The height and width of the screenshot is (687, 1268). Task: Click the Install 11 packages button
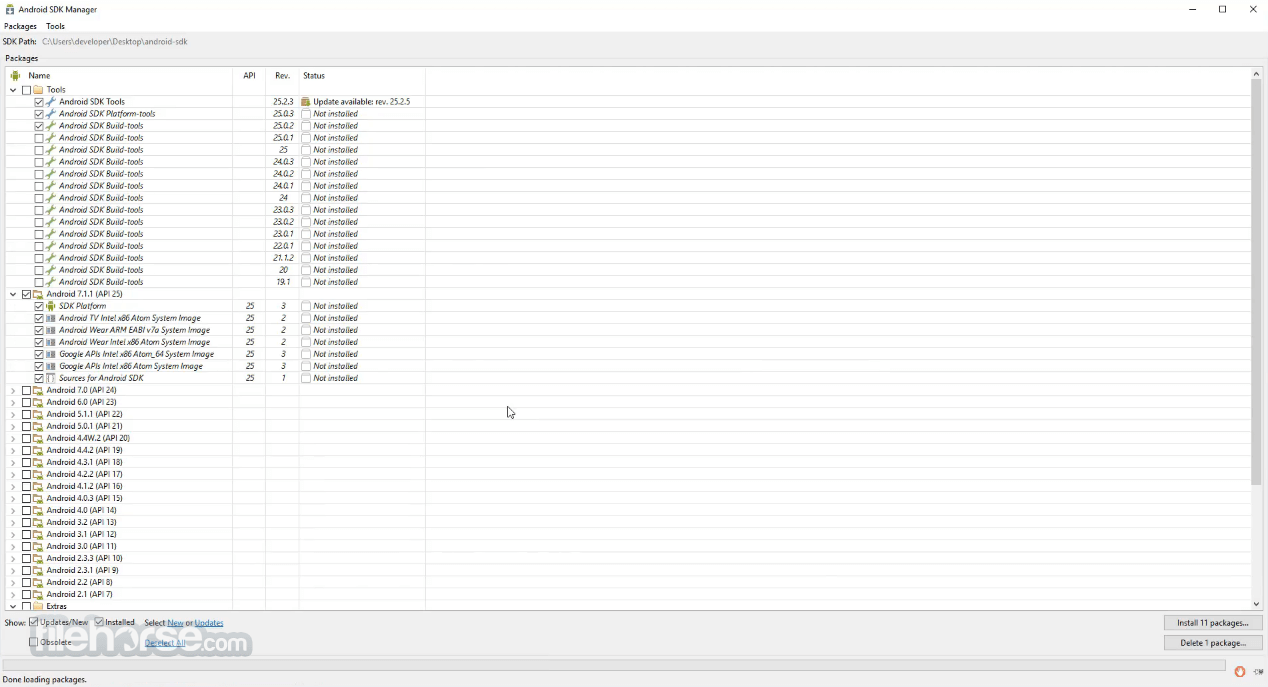[1213, 623]
